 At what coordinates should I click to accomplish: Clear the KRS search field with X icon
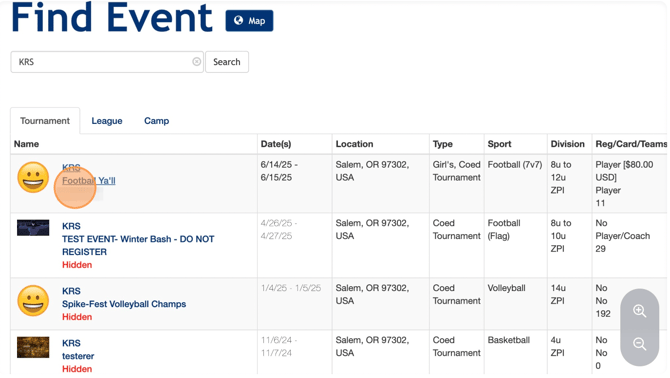click(x=196, y=62)
